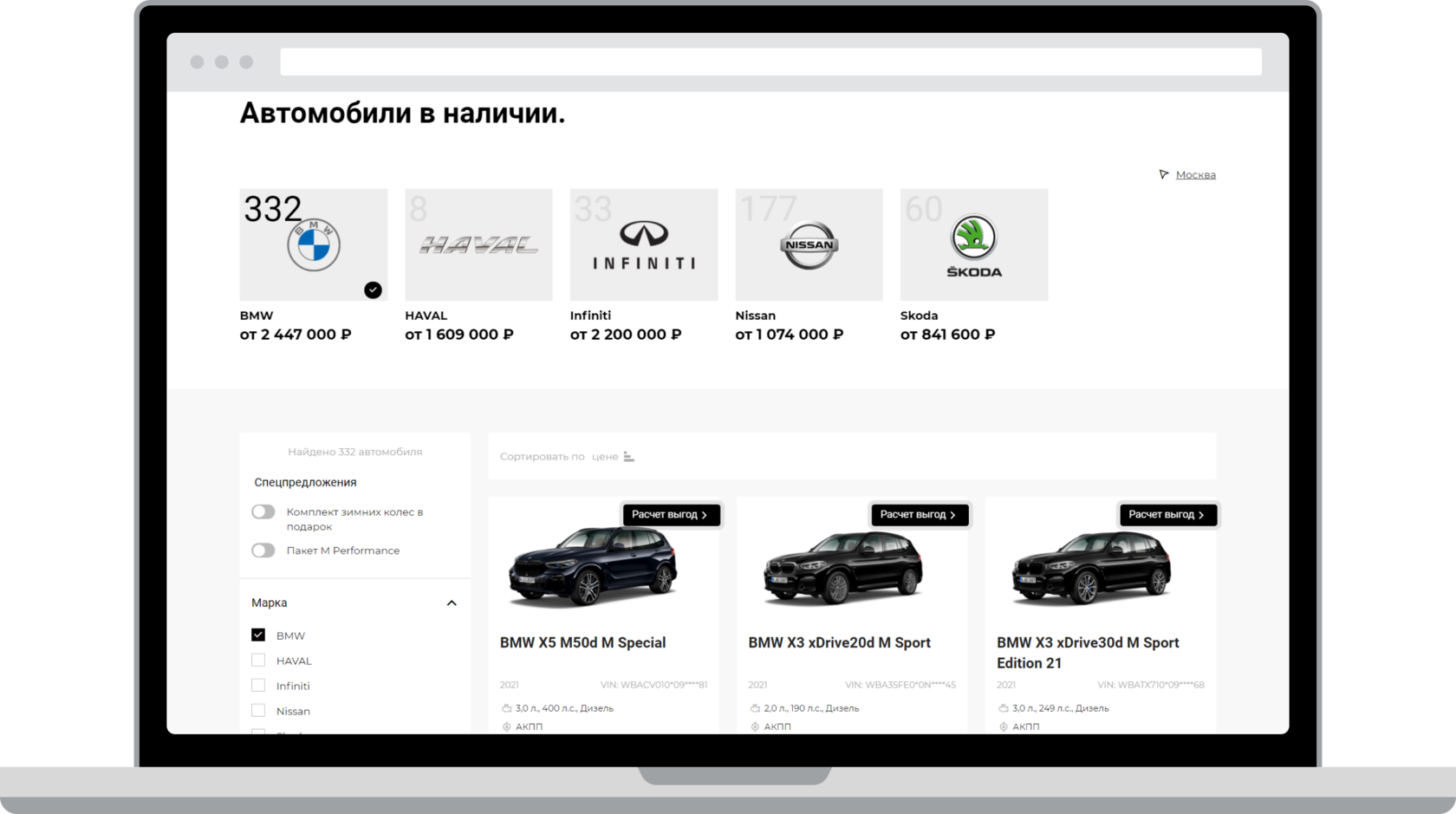Click the price sort order icon

pos(629,457)
